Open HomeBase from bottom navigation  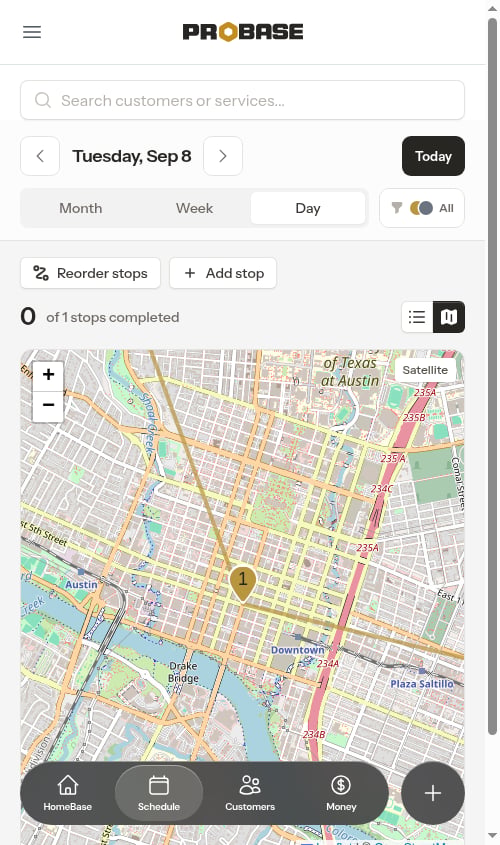[x=67, y=793]
